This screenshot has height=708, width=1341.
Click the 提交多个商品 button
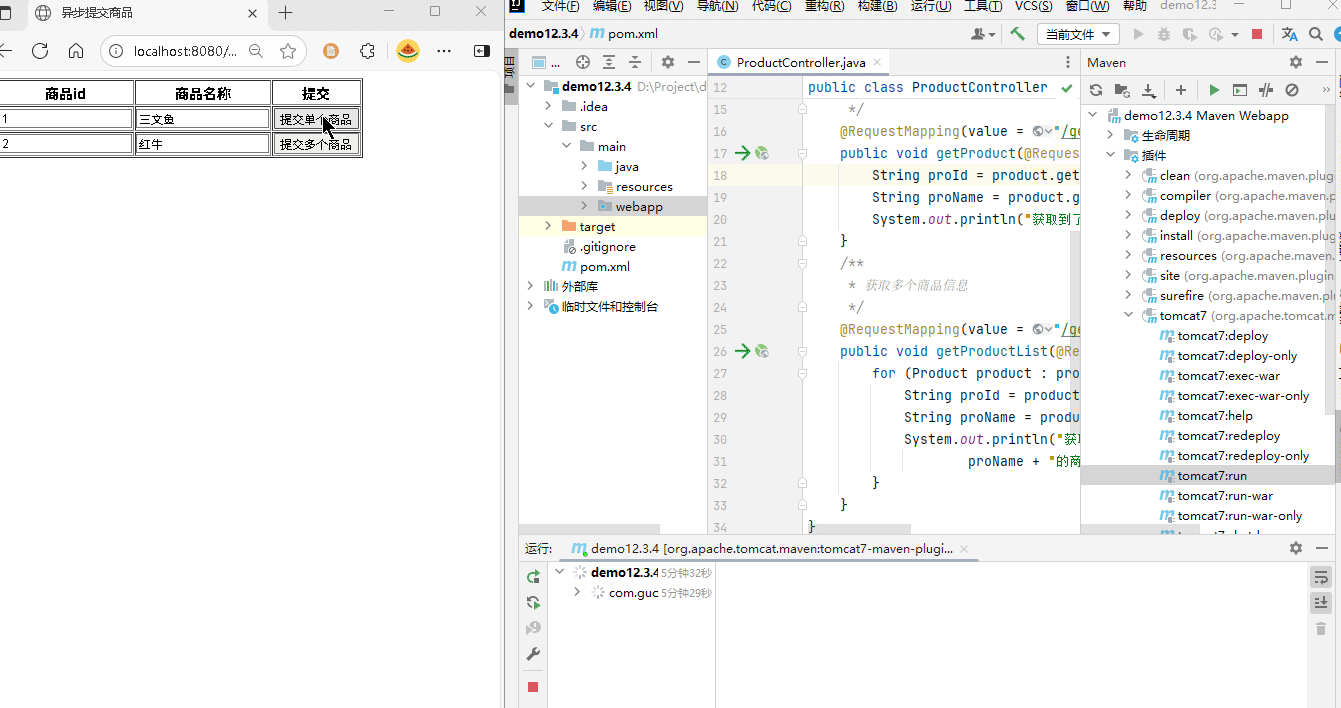coord(315,144)
